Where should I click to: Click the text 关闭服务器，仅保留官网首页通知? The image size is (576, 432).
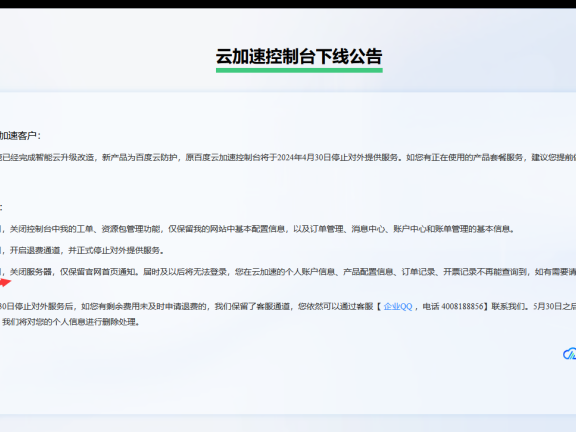73,271
